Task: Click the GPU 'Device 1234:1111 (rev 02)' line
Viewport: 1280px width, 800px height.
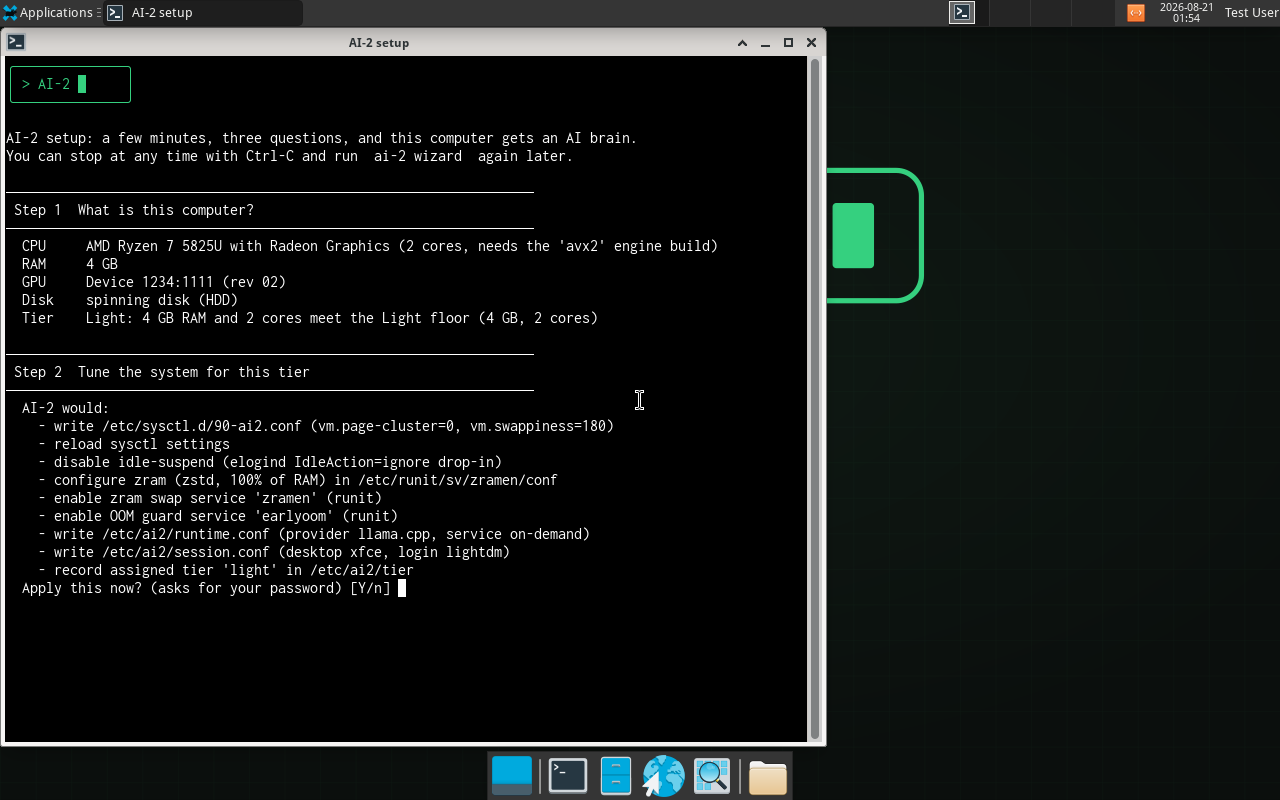Action: 154,282
